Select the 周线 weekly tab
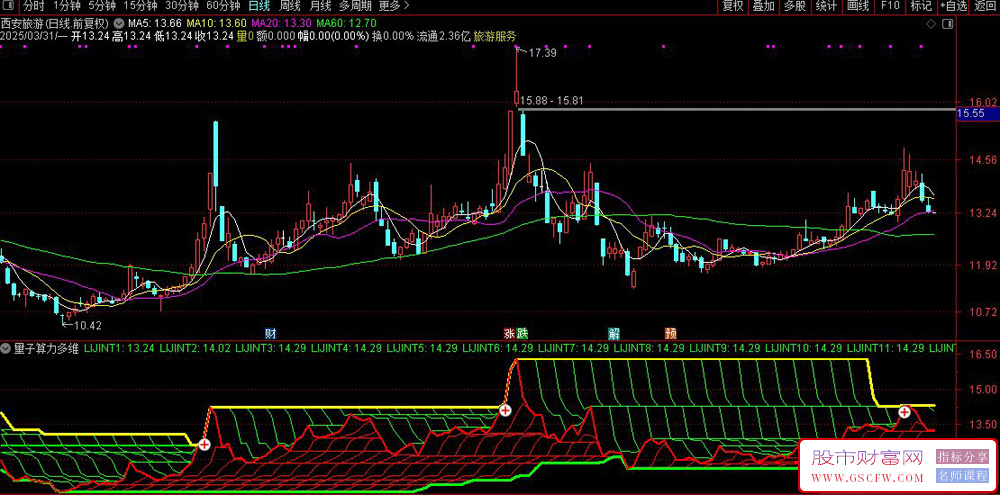 tap(290, 6)
